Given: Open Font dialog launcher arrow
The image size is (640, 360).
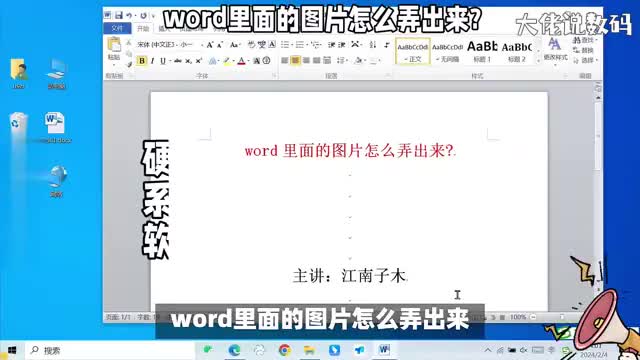Looking at the screenshot, I should (273, 76).
